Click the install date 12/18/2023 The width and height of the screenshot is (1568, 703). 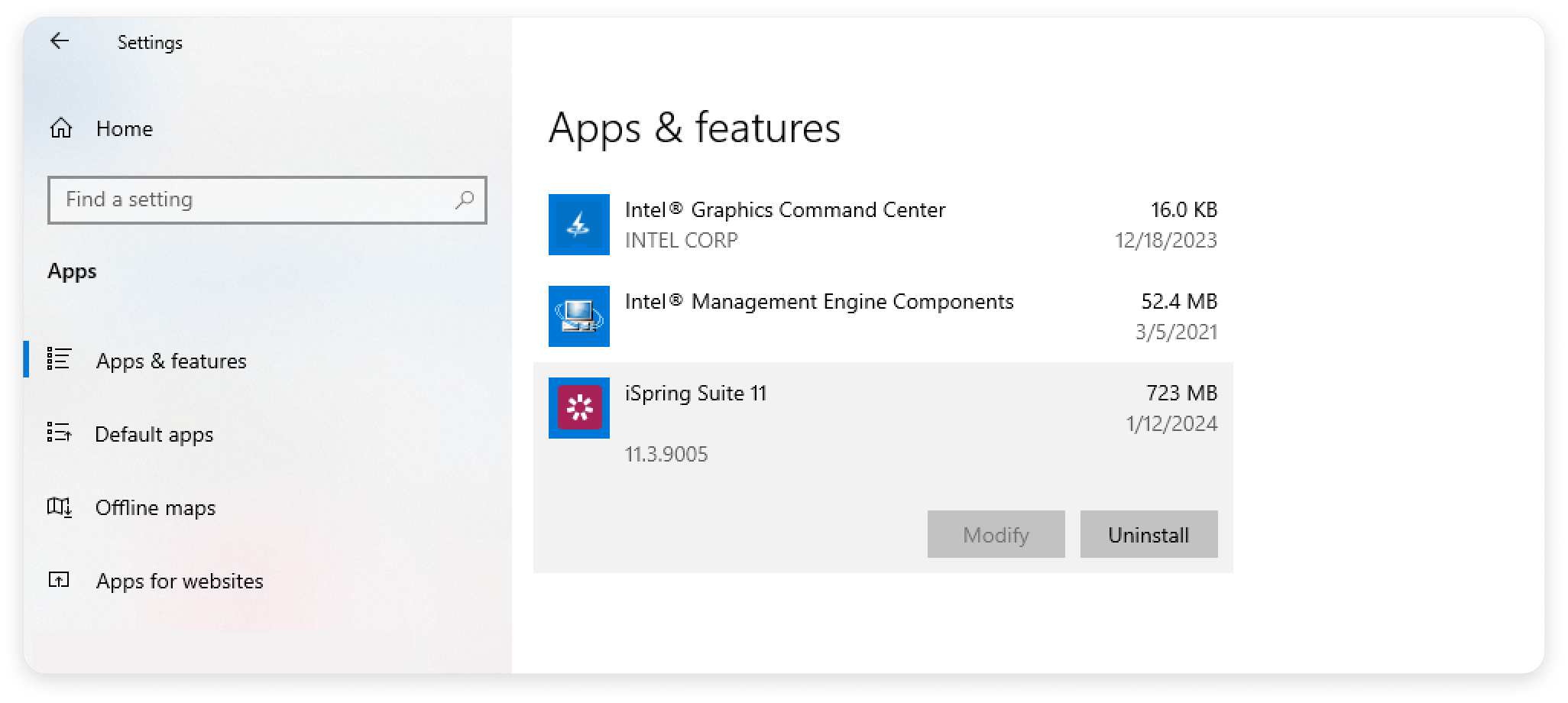pyautogui.click(x=1166, y=240)
